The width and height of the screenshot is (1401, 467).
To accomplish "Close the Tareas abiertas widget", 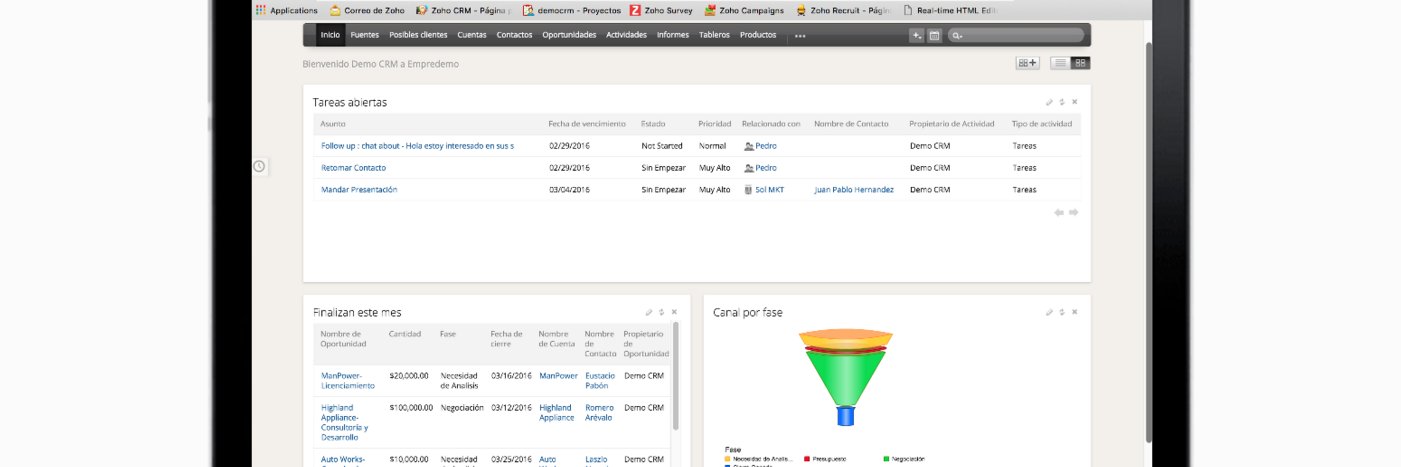I will tap(1075, 102).
